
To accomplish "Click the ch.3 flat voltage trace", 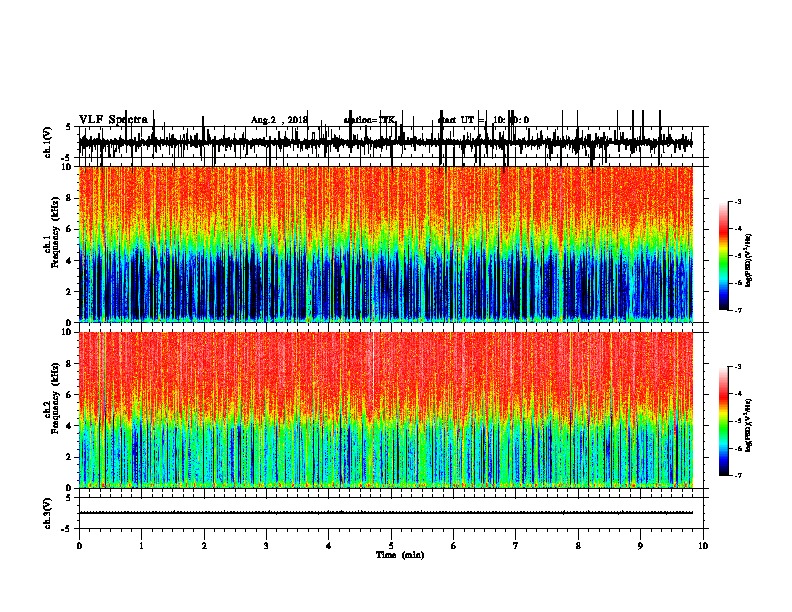I will tap(386, 513).
